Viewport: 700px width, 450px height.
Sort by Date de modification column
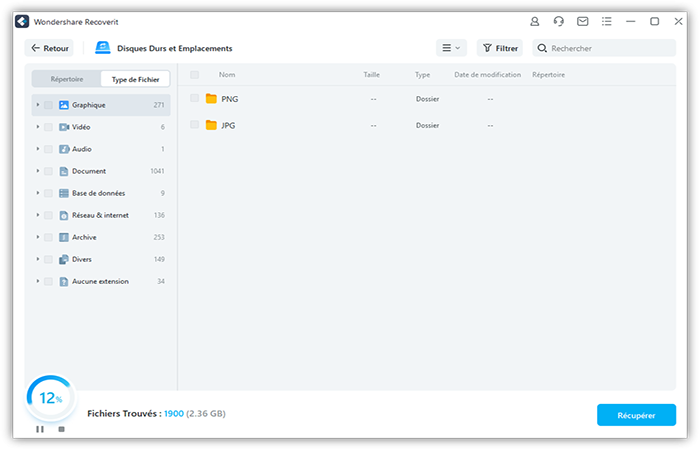pyautogui.click(x=488, y=75)
